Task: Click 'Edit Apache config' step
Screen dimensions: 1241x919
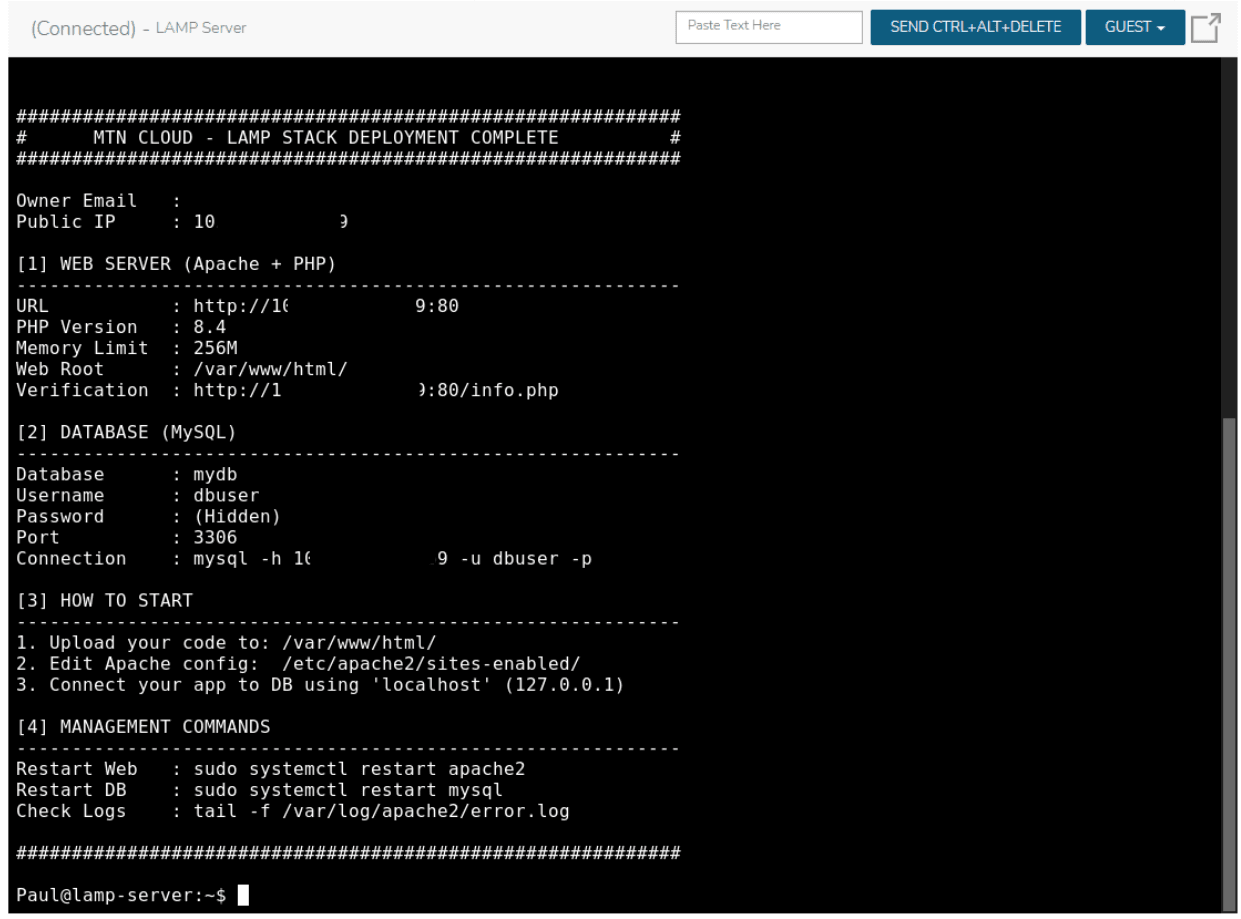Action: [298, 663]
